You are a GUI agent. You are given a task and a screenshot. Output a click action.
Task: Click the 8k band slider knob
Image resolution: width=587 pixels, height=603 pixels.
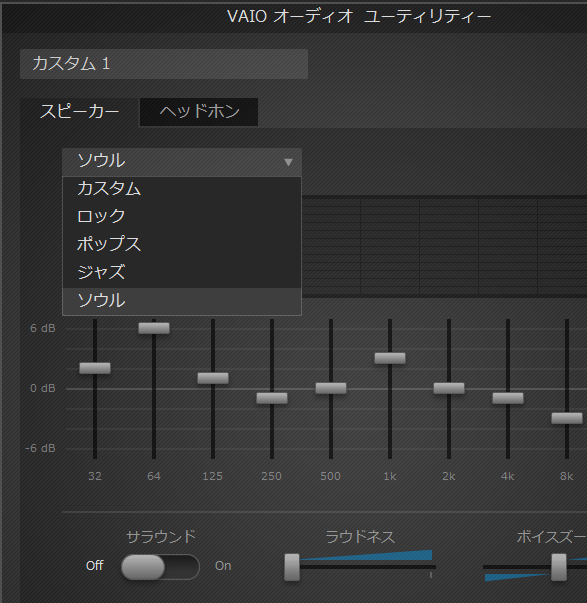(567, 418)
